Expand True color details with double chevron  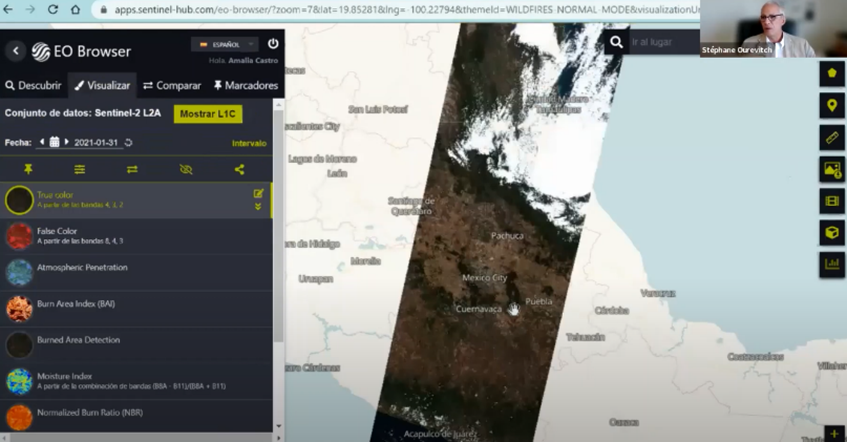click(258, 207)
